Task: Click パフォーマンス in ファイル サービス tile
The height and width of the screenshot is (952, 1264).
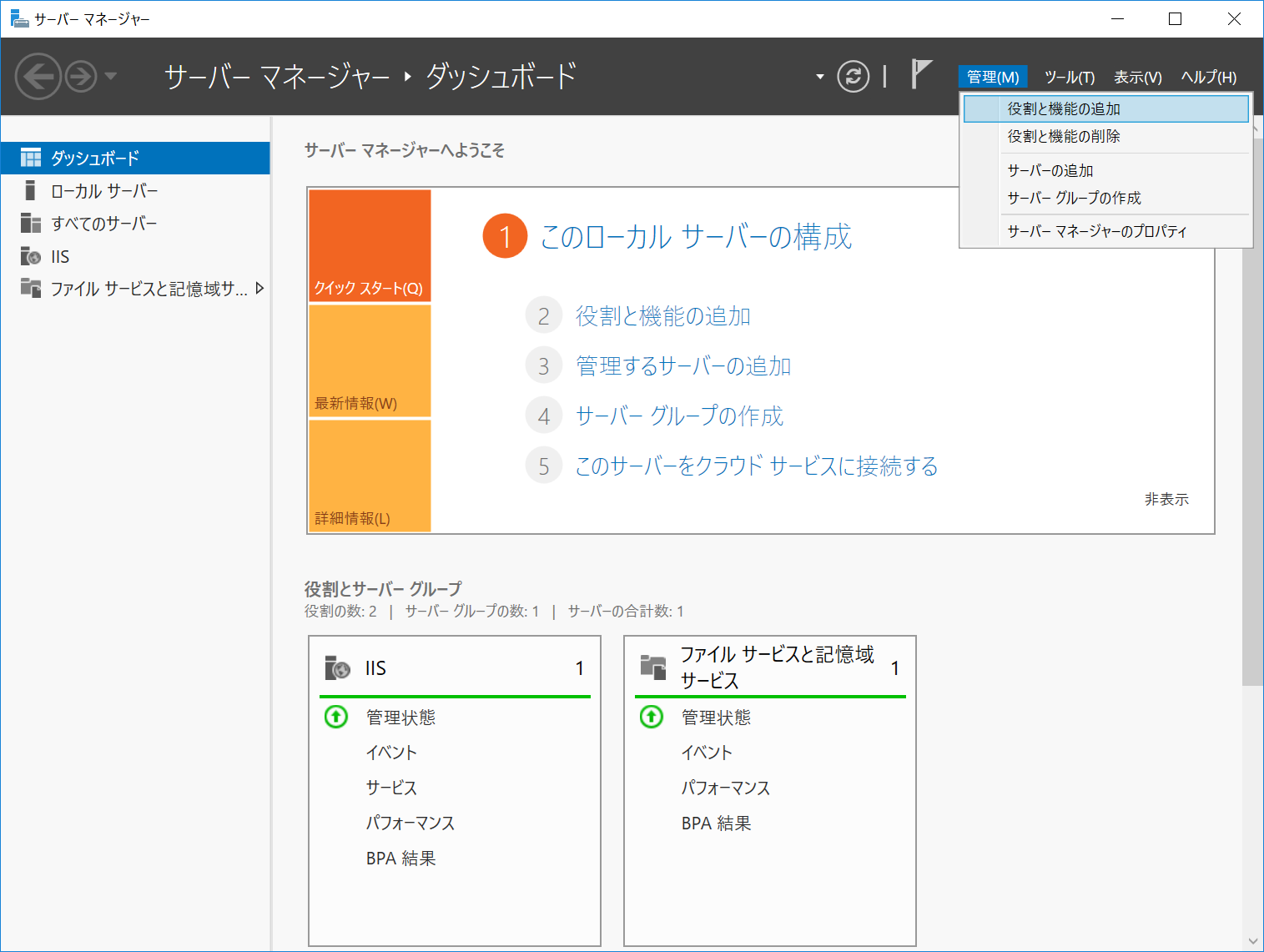Action: click(x=726, y=788)
